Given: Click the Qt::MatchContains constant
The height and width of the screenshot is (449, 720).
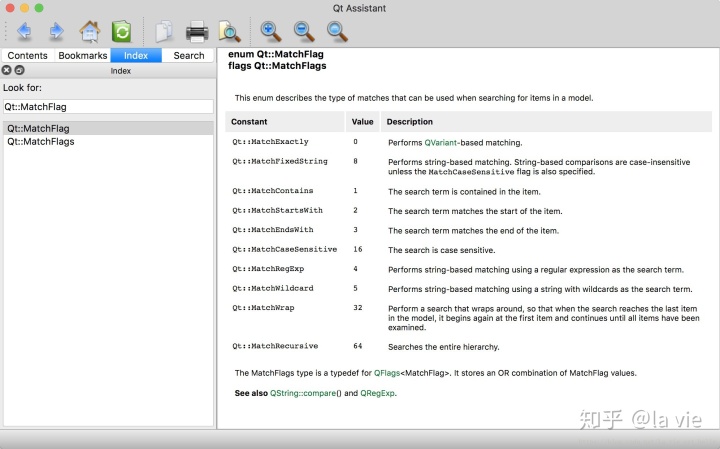Looking at the screenshot, I should (272, 191).
